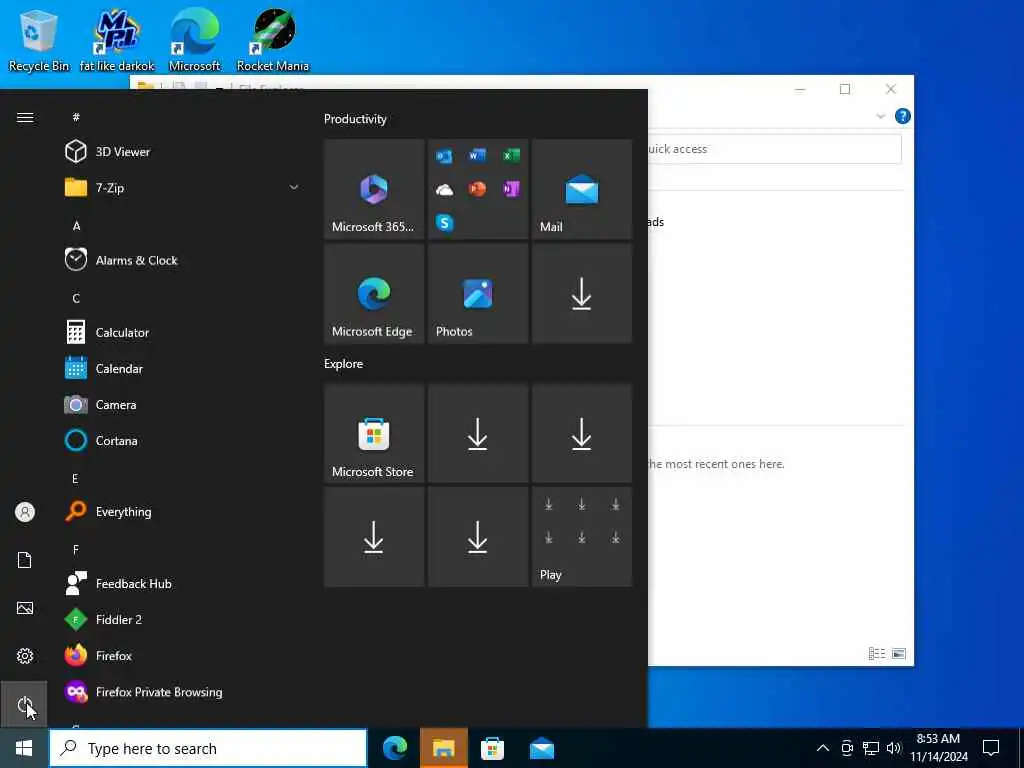Screen dimensions: 1024x768
Task: Open the Play tile folder
Action: 582,537
